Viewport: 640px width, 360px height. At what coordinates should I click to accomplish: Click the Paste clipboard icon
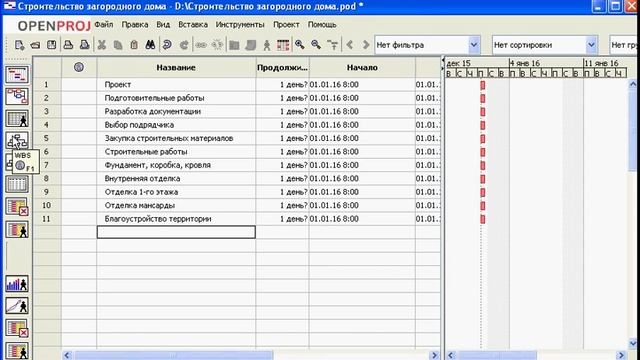(x=134, y=45)
